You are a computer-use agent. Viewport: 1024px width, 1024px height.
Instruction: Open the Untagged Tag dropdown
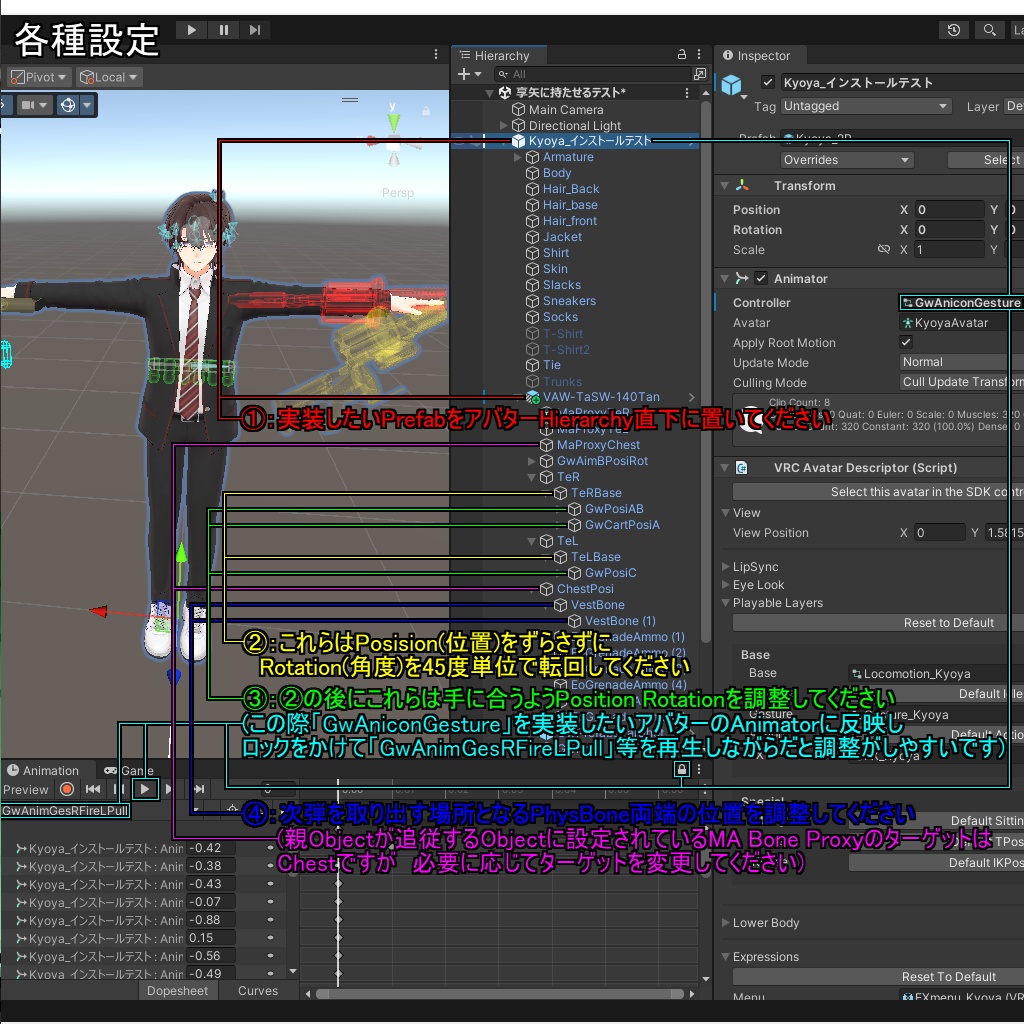(865, 106)
